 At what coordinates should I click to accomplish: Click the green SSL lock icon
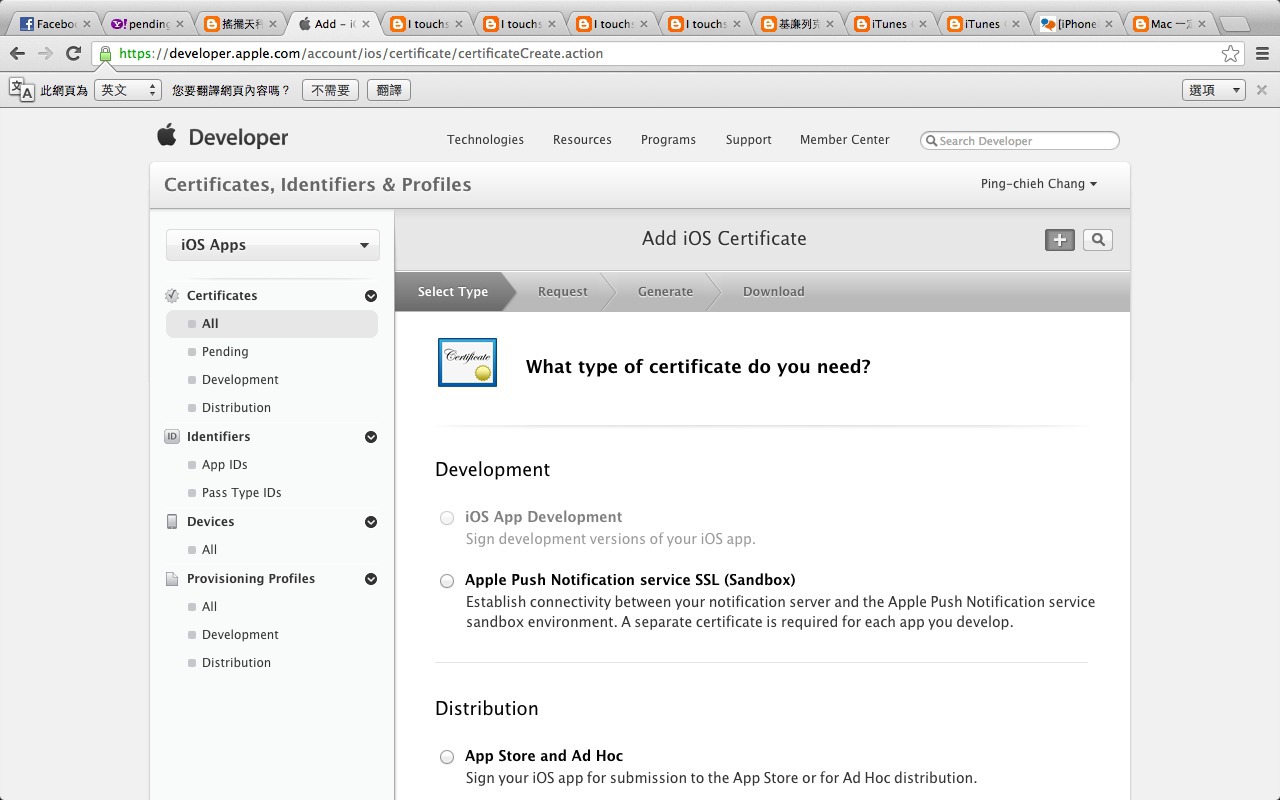105,54
